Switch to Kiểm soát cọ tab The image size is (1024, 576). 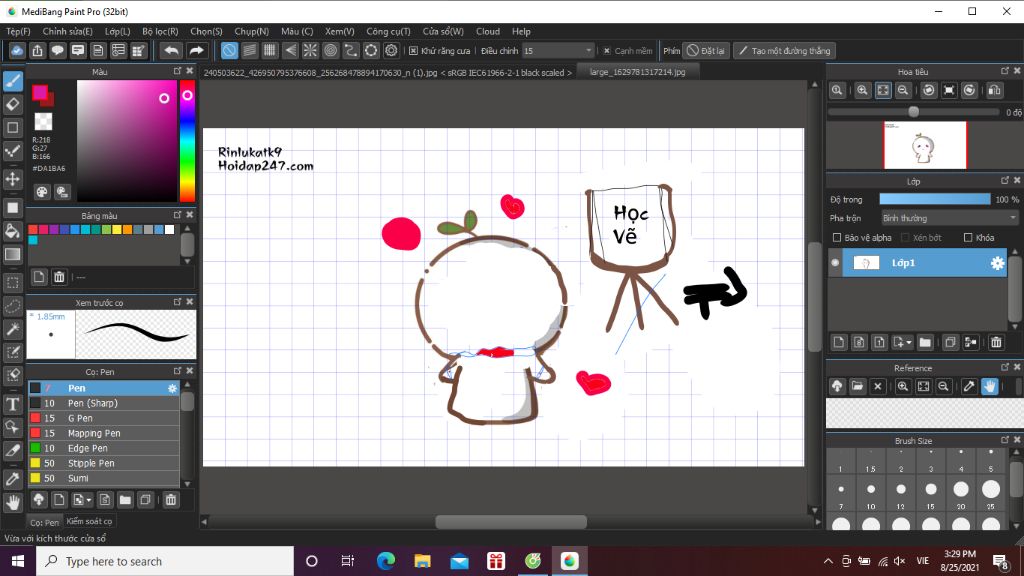89,521
